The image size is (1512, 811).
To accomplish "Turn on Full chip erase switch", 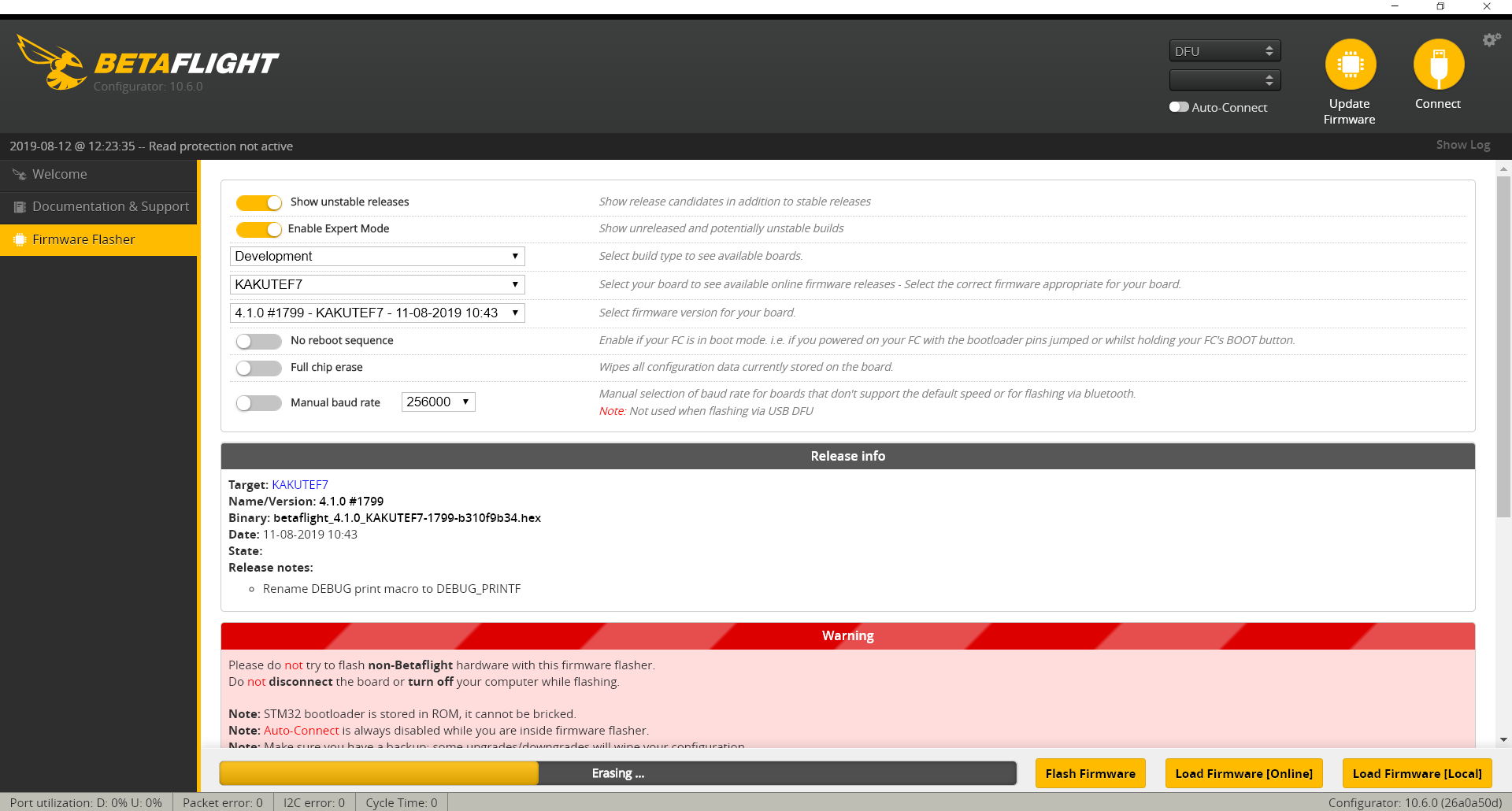I will click(259, 368).
